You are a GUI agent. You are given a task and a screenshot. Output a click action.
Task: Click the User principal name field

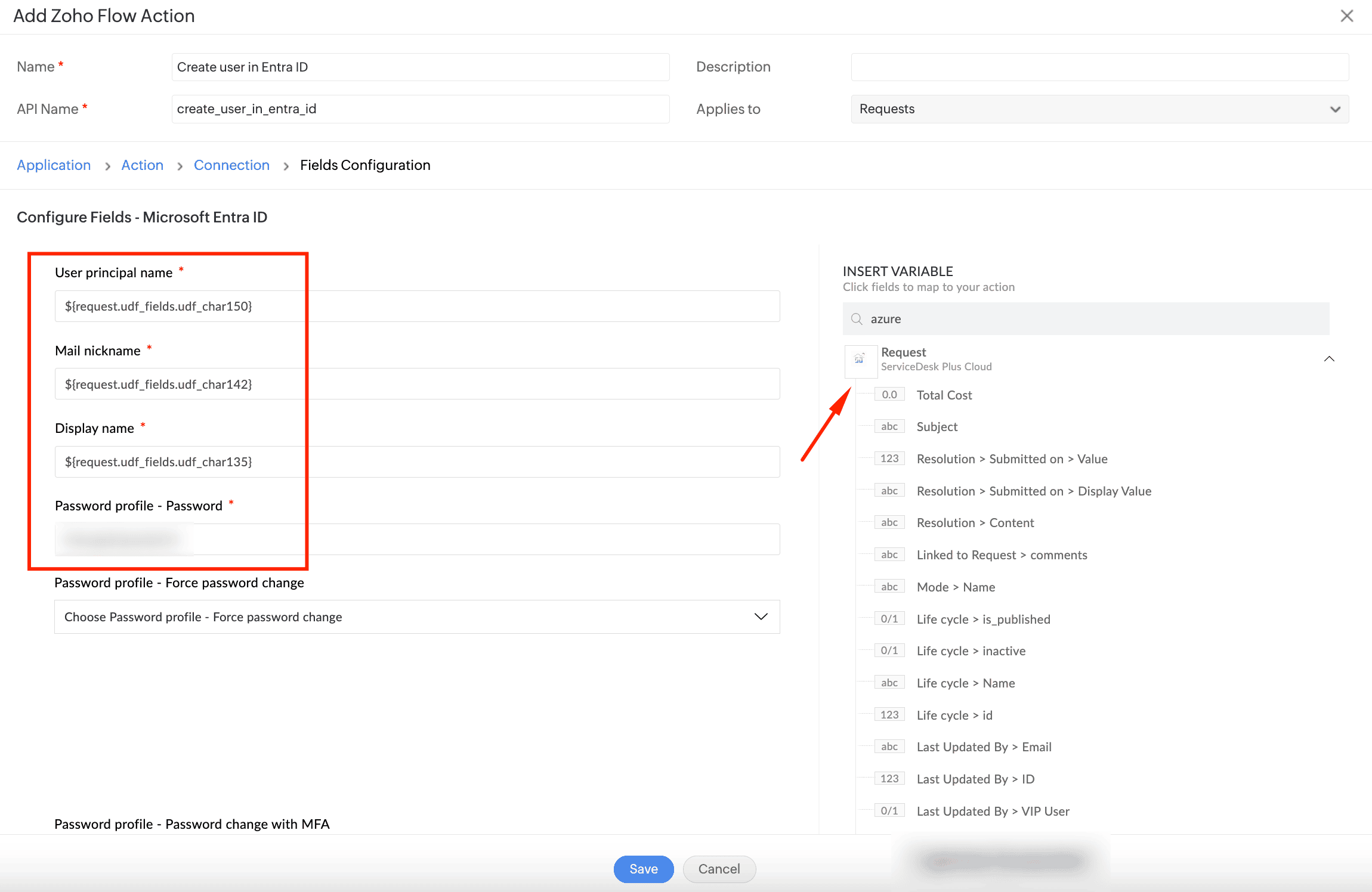417,306
